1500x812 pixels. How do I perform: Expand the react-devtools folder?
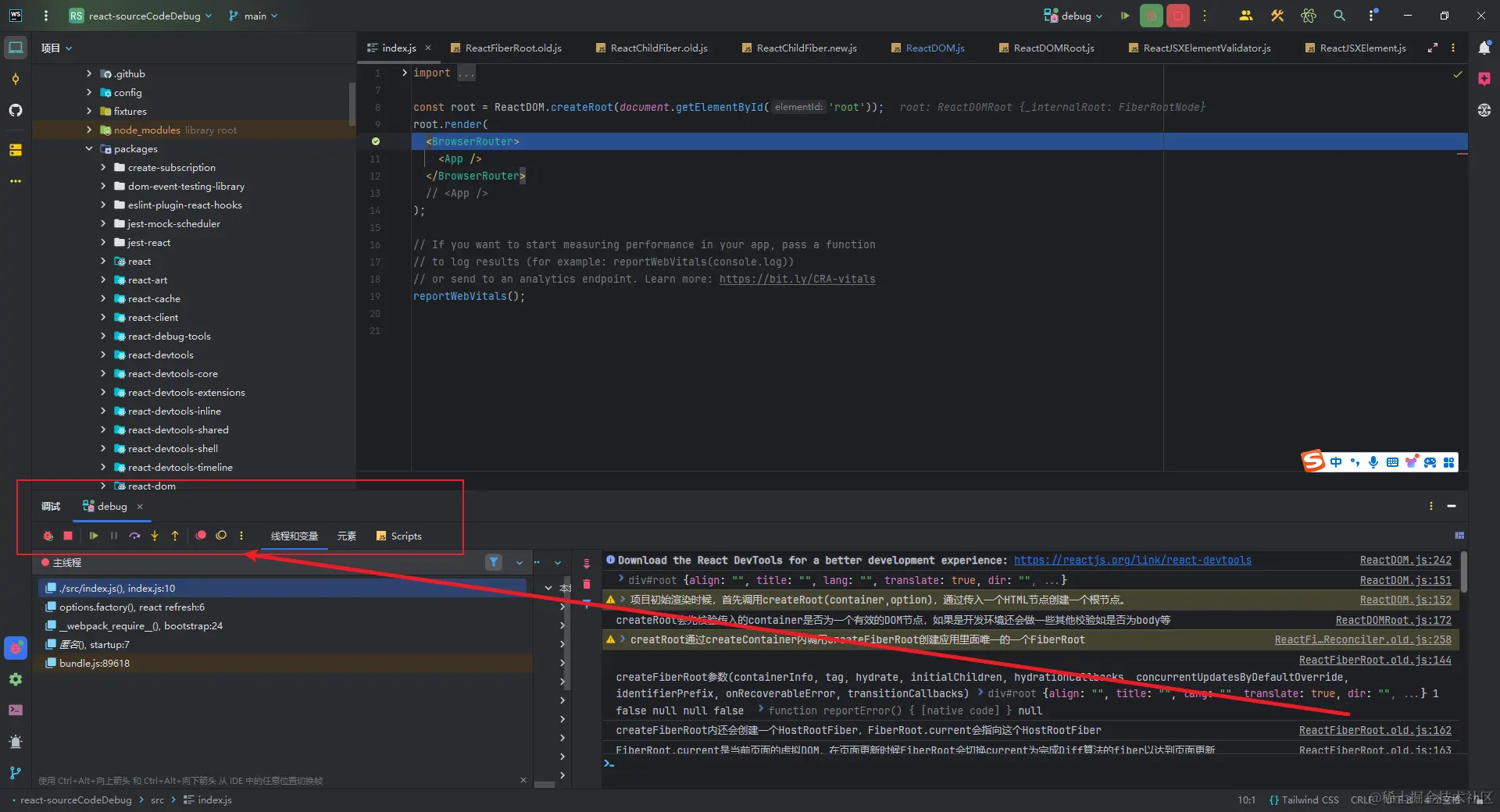103,354
